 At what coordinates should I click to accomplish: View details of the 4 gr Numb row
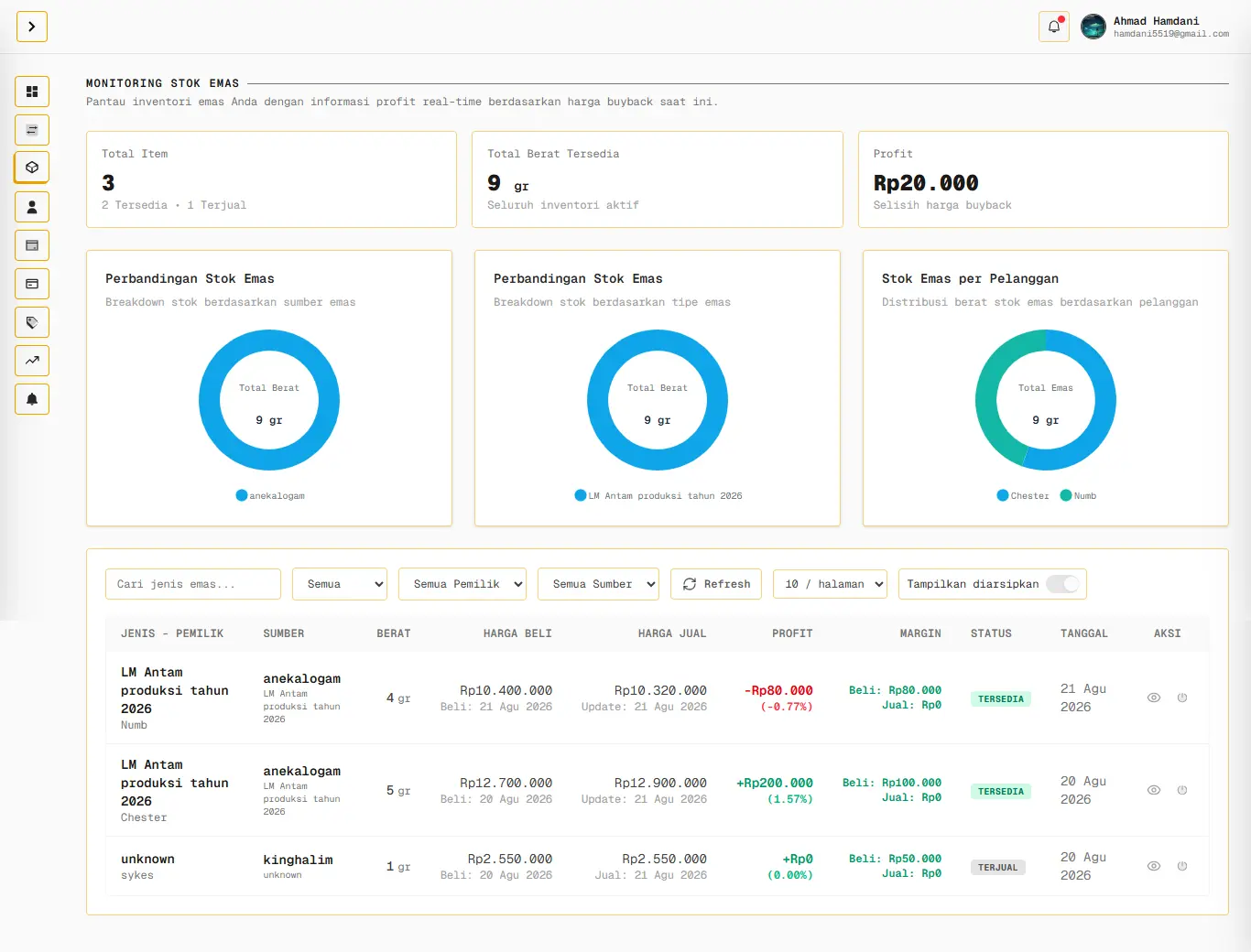[1154, 698]
